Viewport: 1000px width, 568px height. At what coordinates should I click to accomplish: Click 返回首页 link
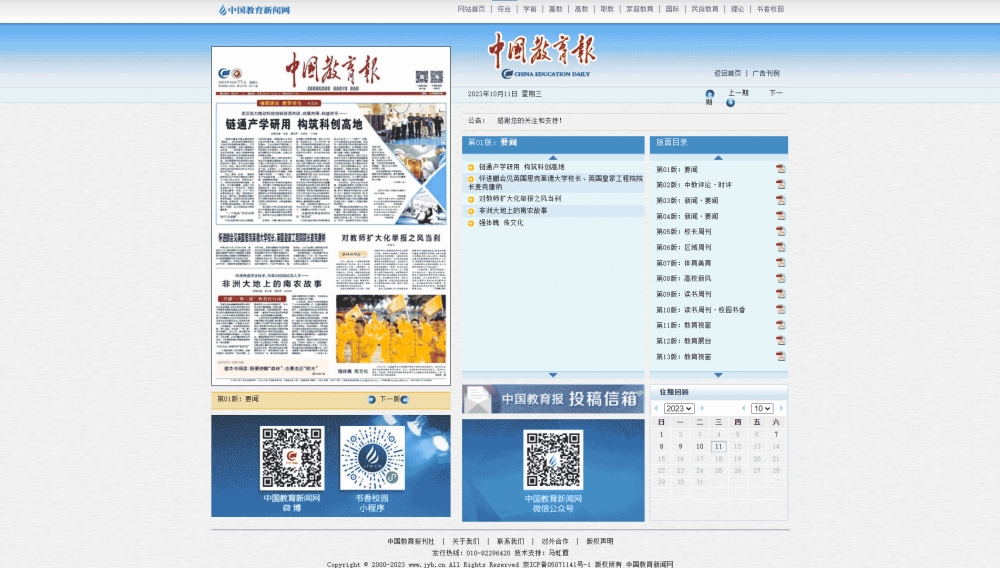(x=727, y=73)
